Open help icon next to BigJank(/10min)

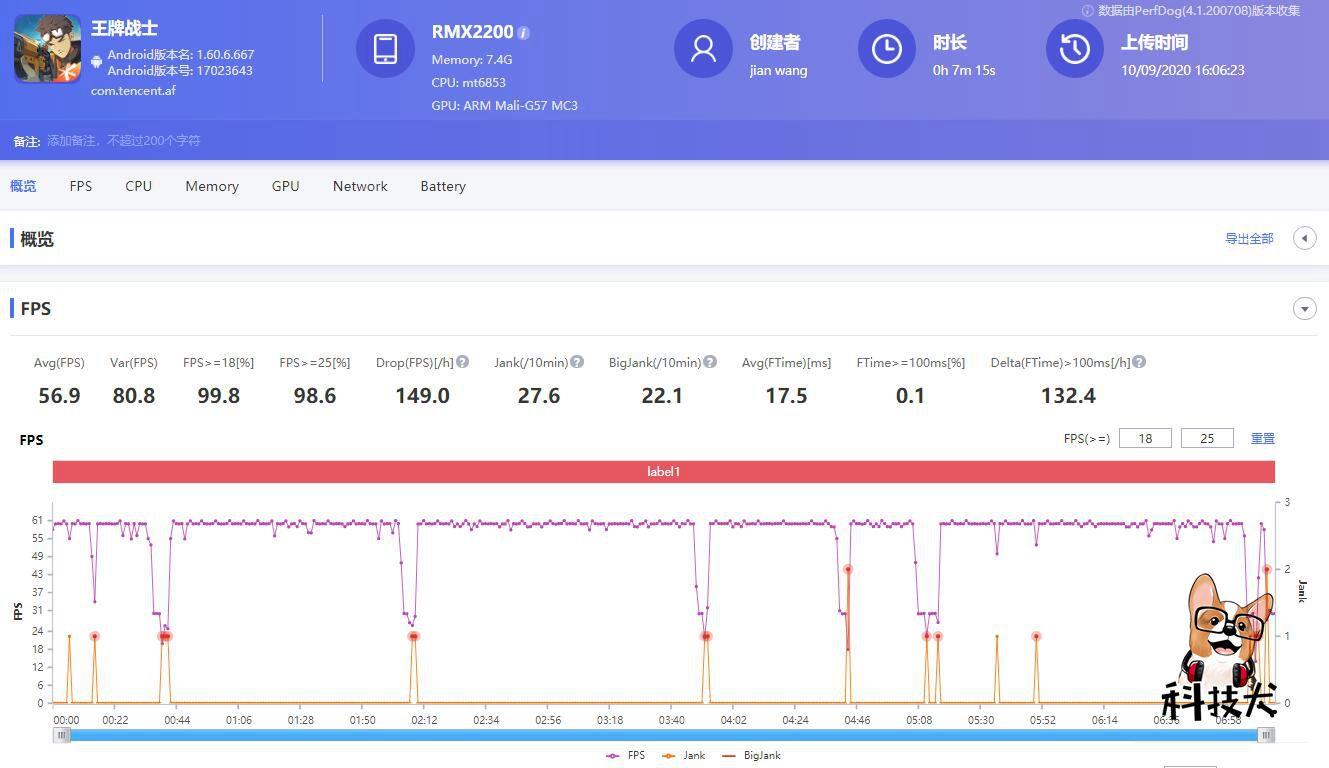click(710, 362)
